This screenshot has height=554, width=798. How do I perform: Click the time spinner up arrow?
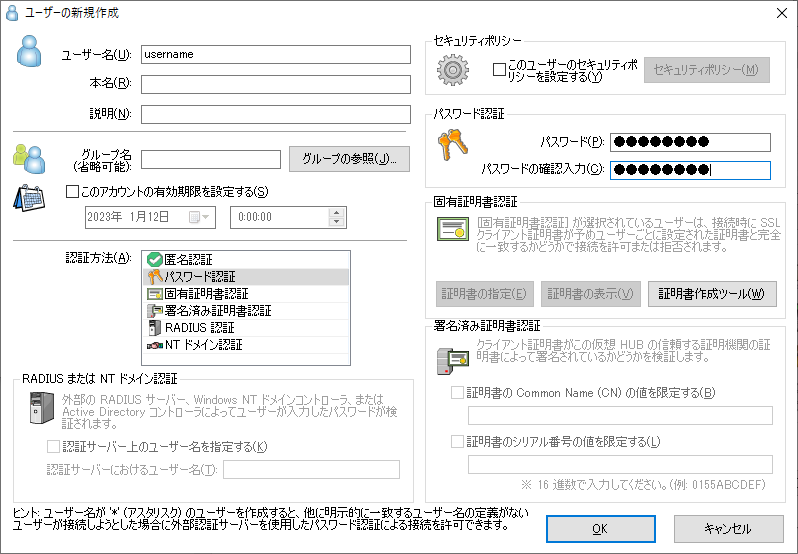[336, 213]
